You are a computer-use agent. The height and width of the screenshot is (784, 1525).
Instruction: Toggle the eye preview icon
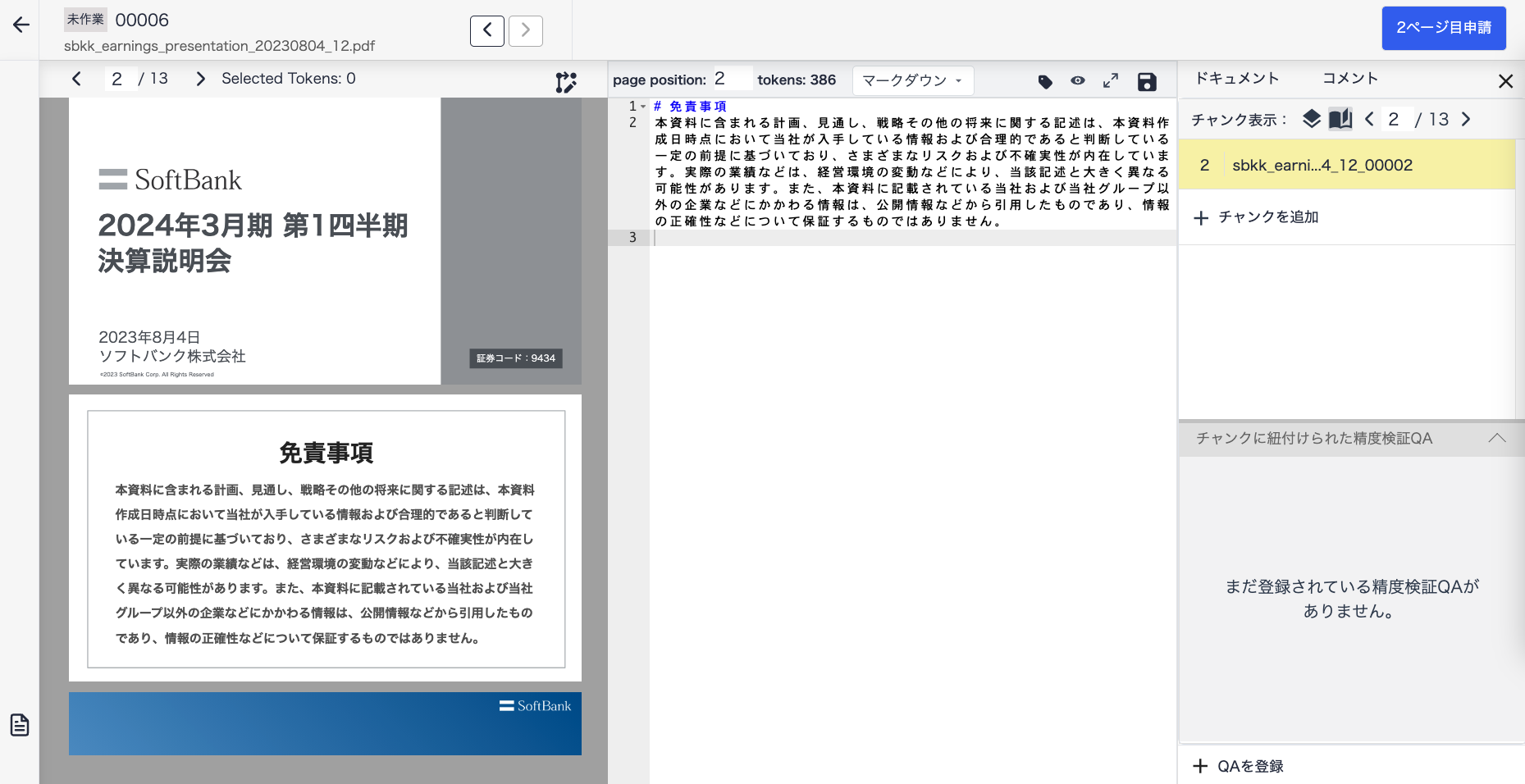[x=1078, y=80]
